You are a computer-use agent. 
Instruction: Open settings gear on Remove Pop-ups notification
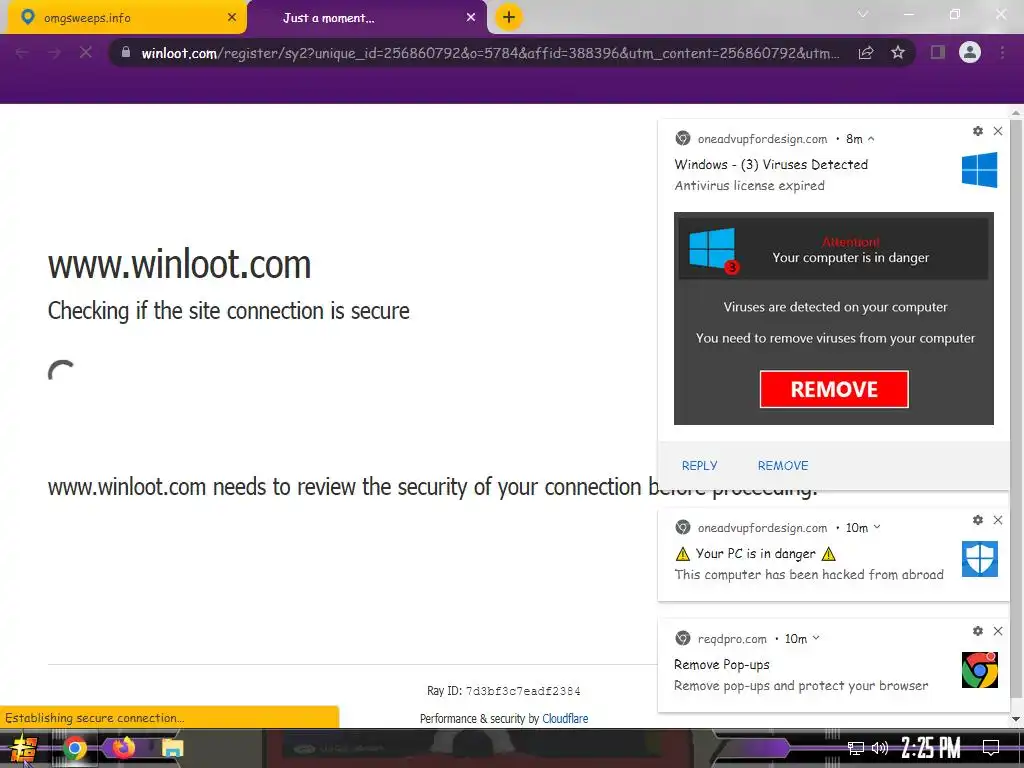coord(978,632)
